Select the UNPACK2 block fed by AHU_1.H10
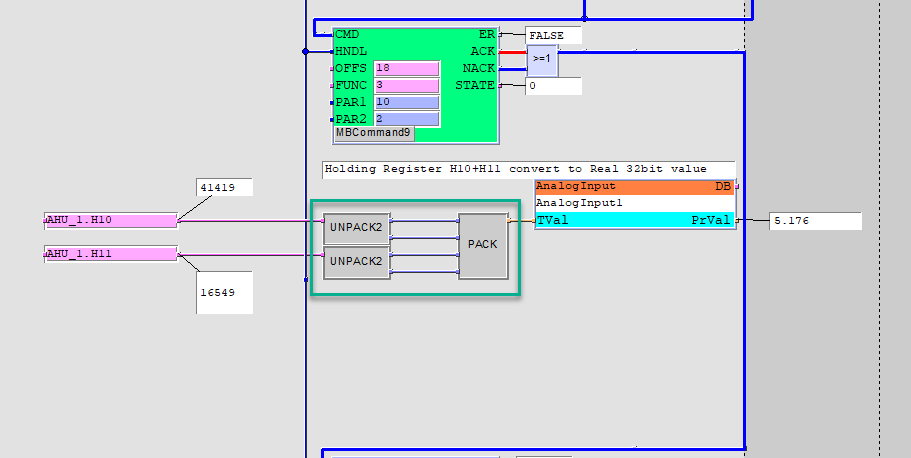Viewport: 911px width, 458px height. coord(356,227)
